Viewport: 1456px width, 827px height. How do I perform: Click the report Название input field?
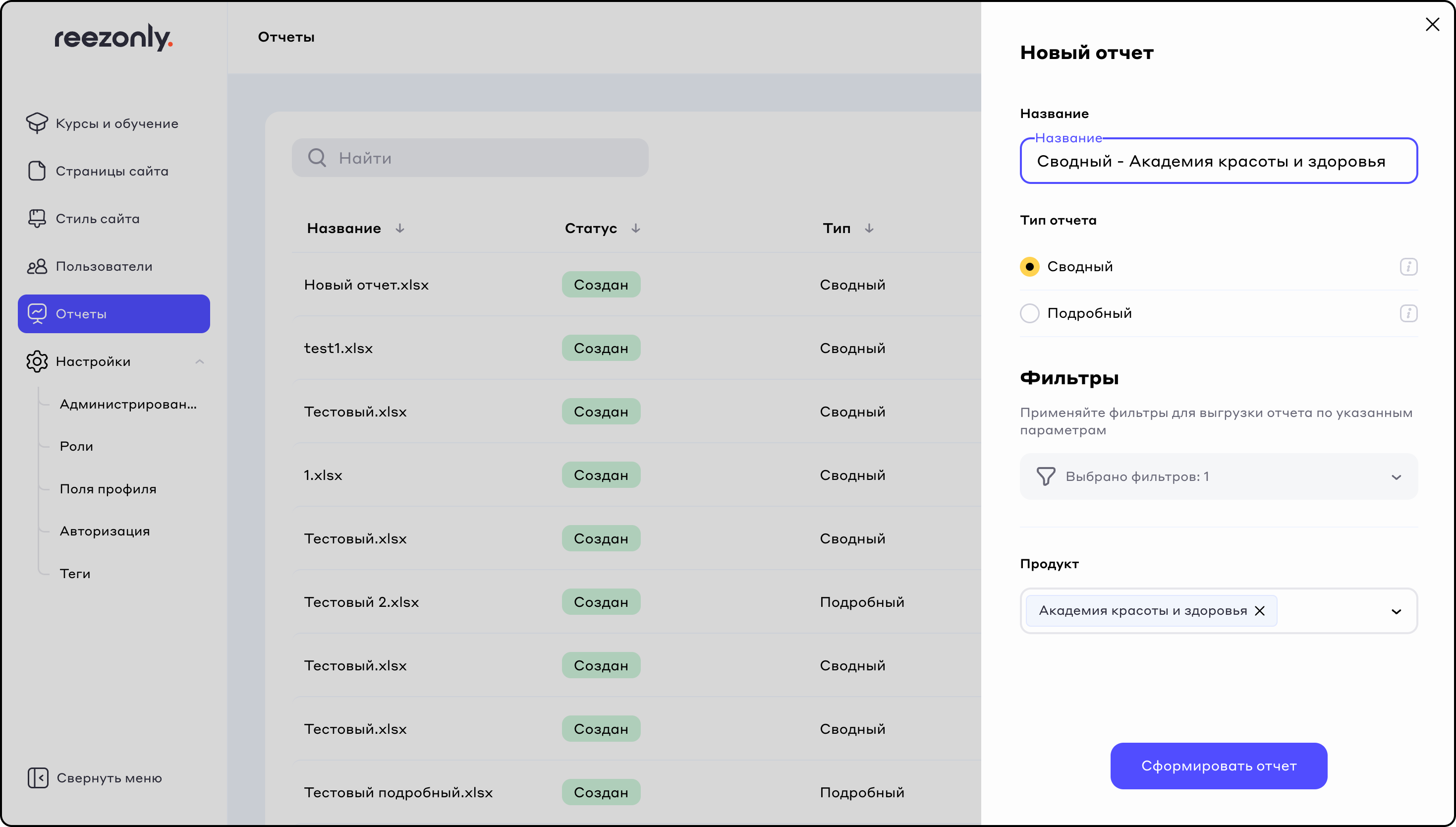pos(1218,162)
